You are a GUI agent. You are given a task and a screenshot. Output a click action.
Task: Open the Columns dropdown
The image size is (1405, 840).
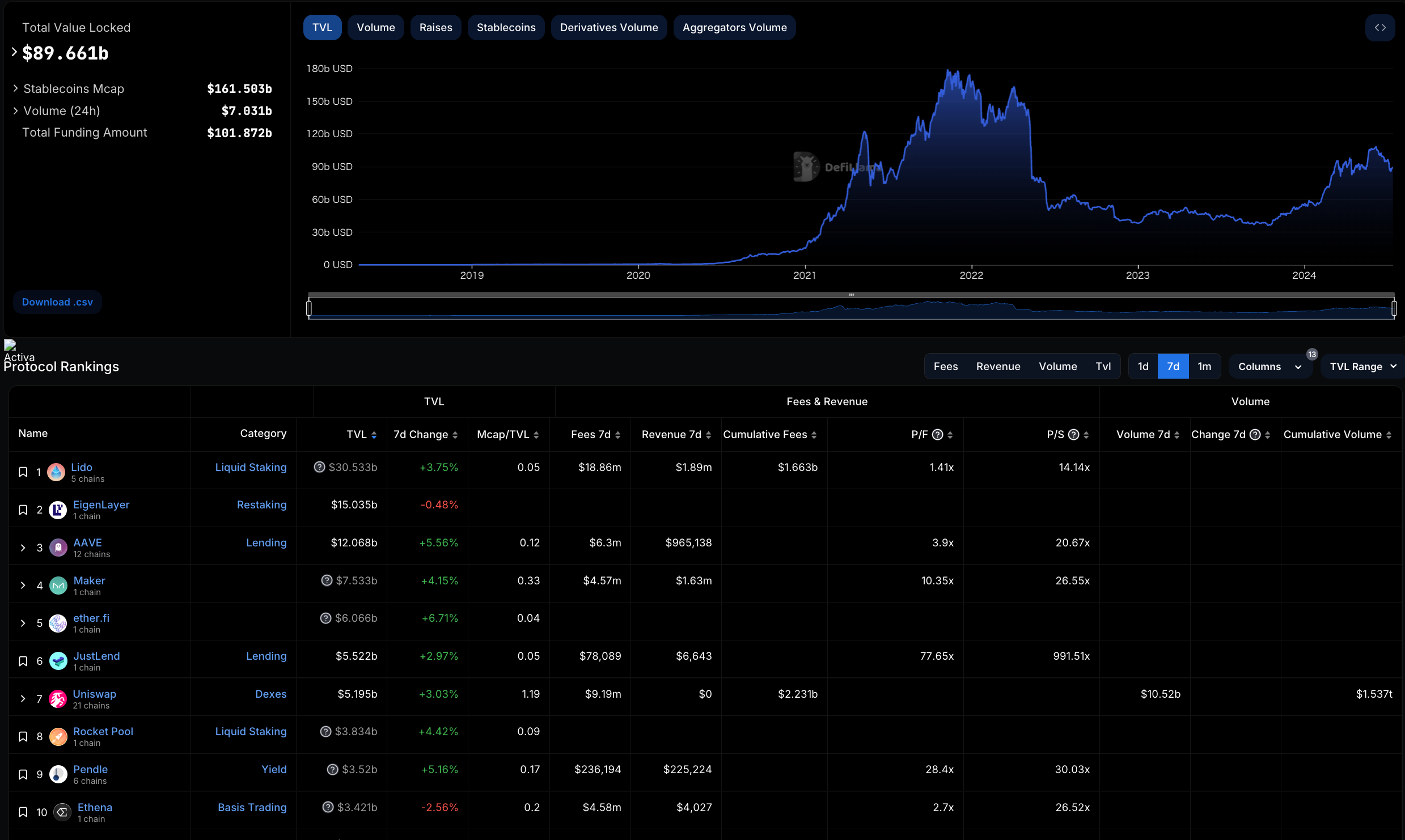[1269, 367]
